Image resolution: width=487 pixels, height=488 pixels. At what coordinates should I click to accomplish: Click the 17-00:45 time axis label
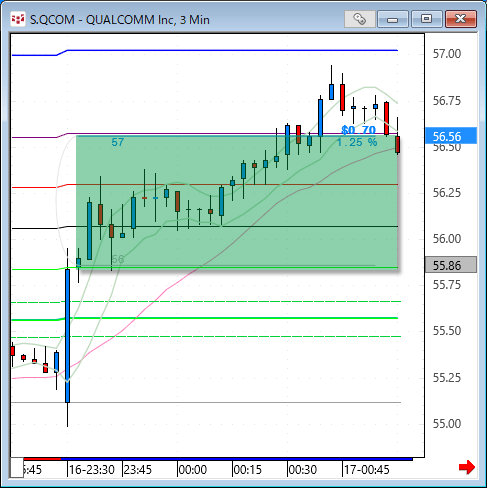tap(367, 470)
